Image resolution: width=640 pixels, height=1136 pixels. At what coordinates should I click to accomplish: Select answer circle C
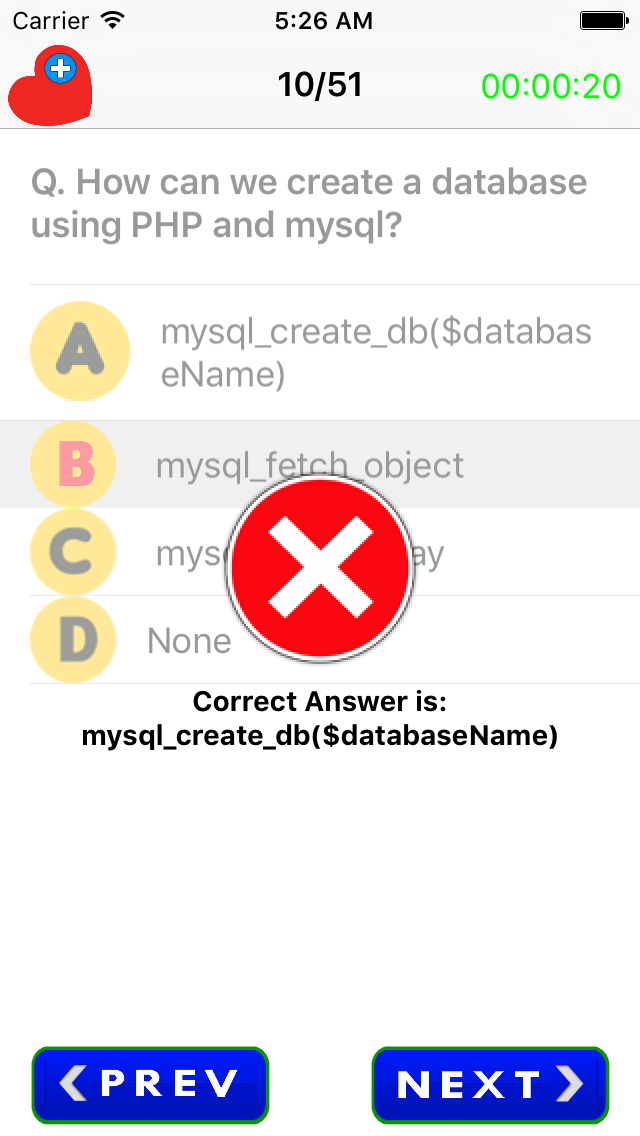pos(74,552)
